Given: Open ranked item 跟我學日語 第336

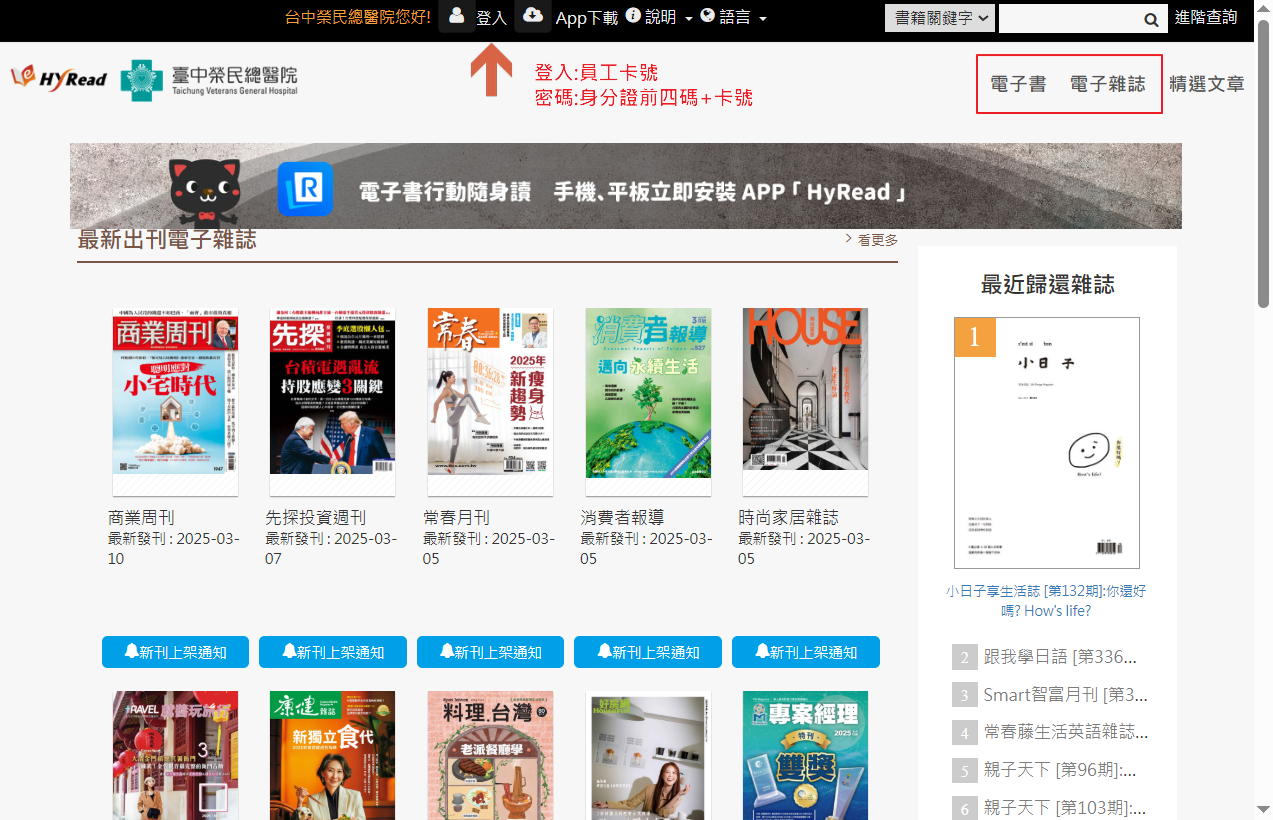Looking at the screenshot, I should point(1060,657).
